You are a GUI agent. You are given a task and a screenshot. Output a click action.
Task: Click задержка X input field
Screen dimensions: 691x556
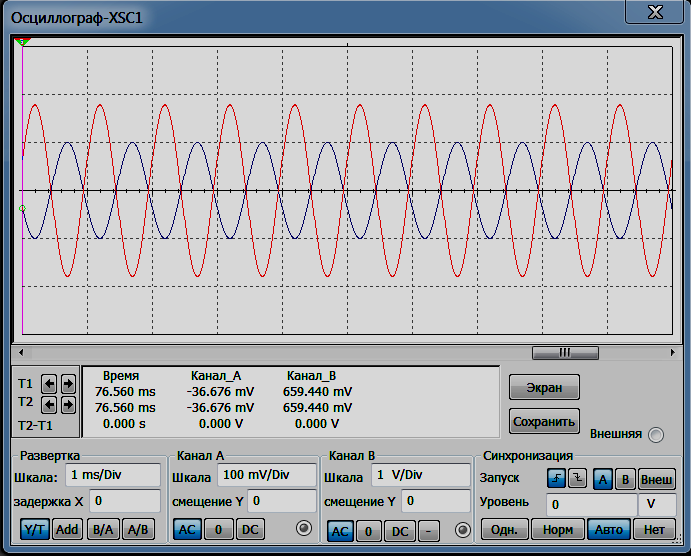click(125, 501)
